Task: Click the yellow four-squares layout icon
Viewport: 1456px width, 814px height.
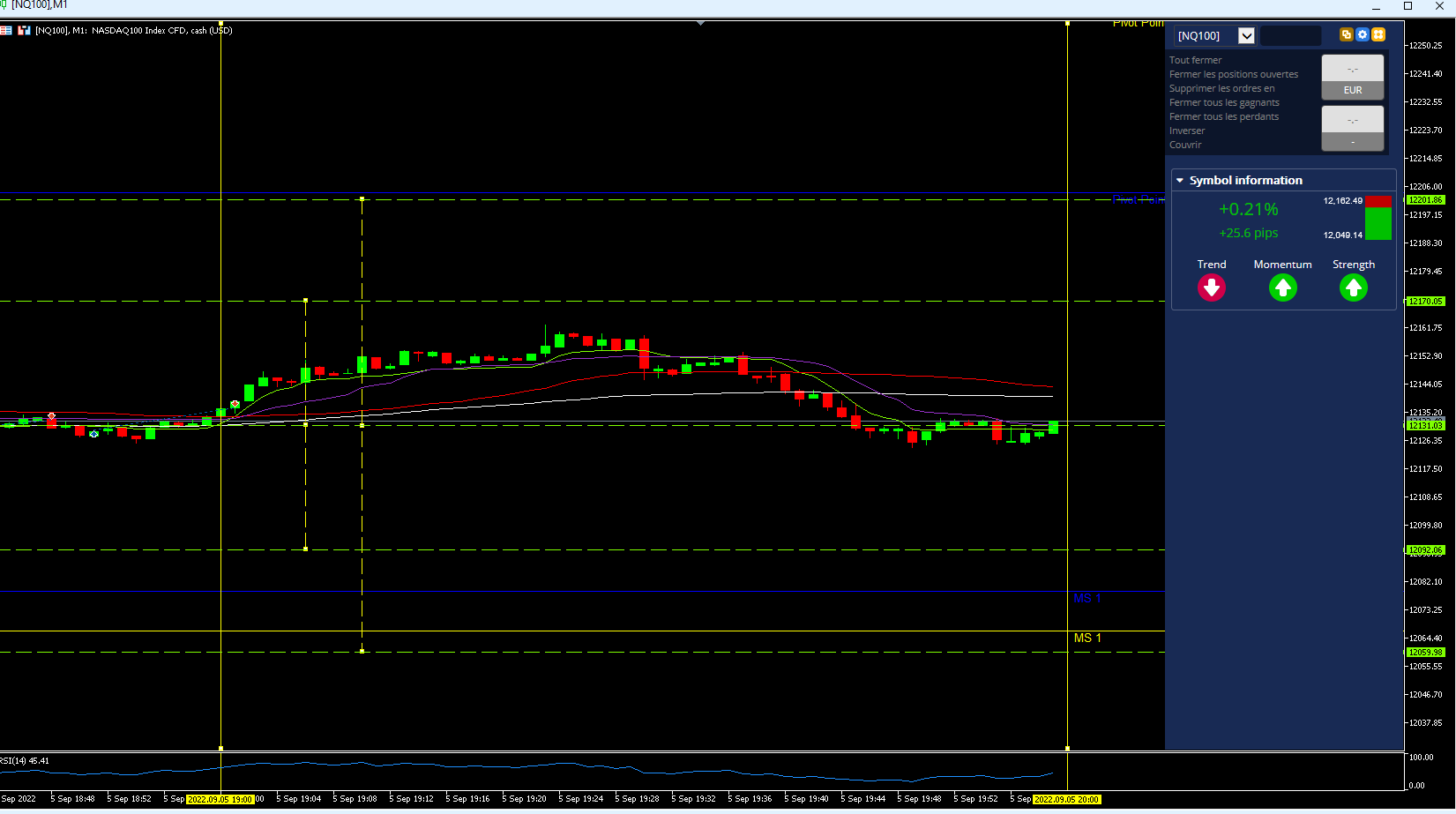Action: tap(1378, 34)
